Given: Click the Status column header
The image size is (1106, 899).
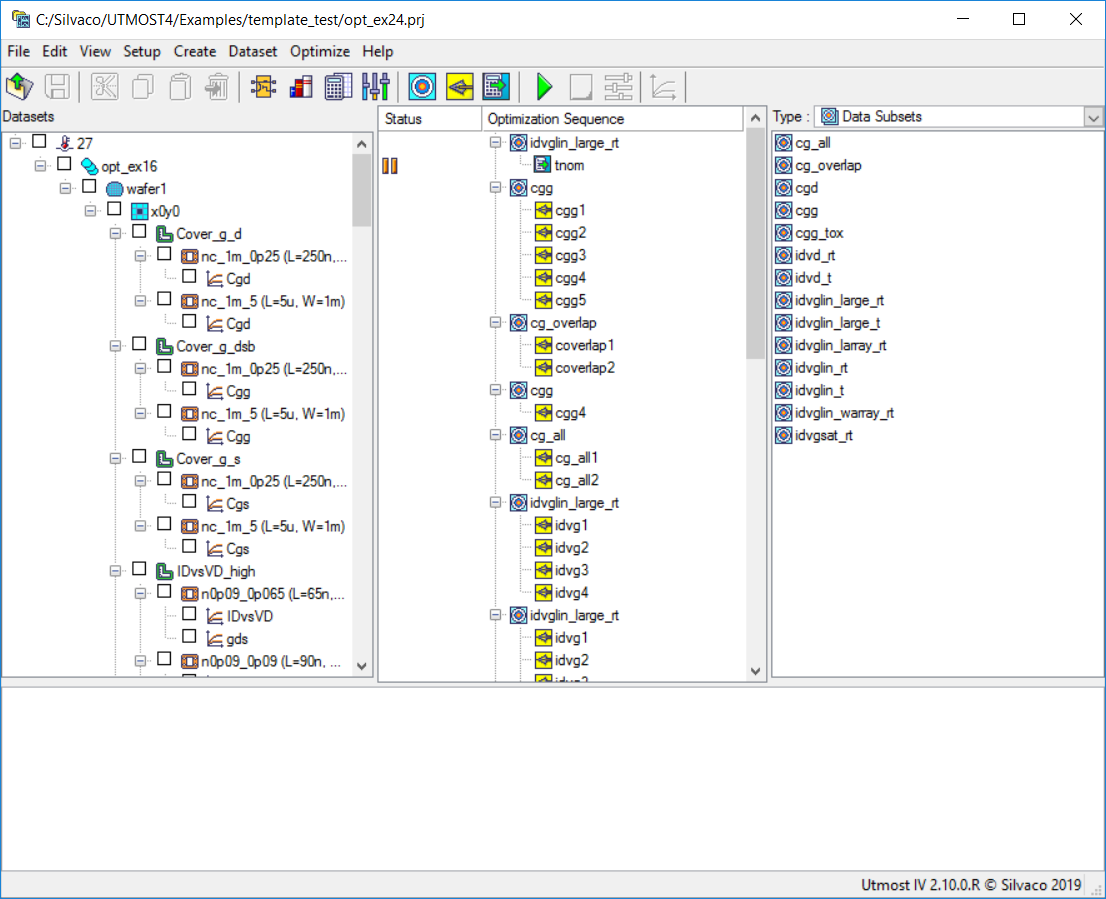Looking at the screenshot, I should point(430,118).
